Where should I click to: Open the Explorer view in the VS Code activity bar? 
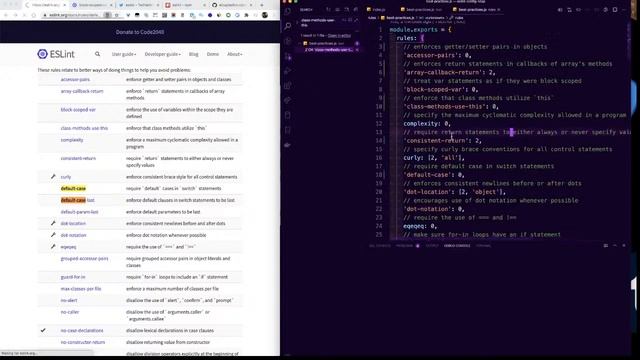click(x=288, y=11)
